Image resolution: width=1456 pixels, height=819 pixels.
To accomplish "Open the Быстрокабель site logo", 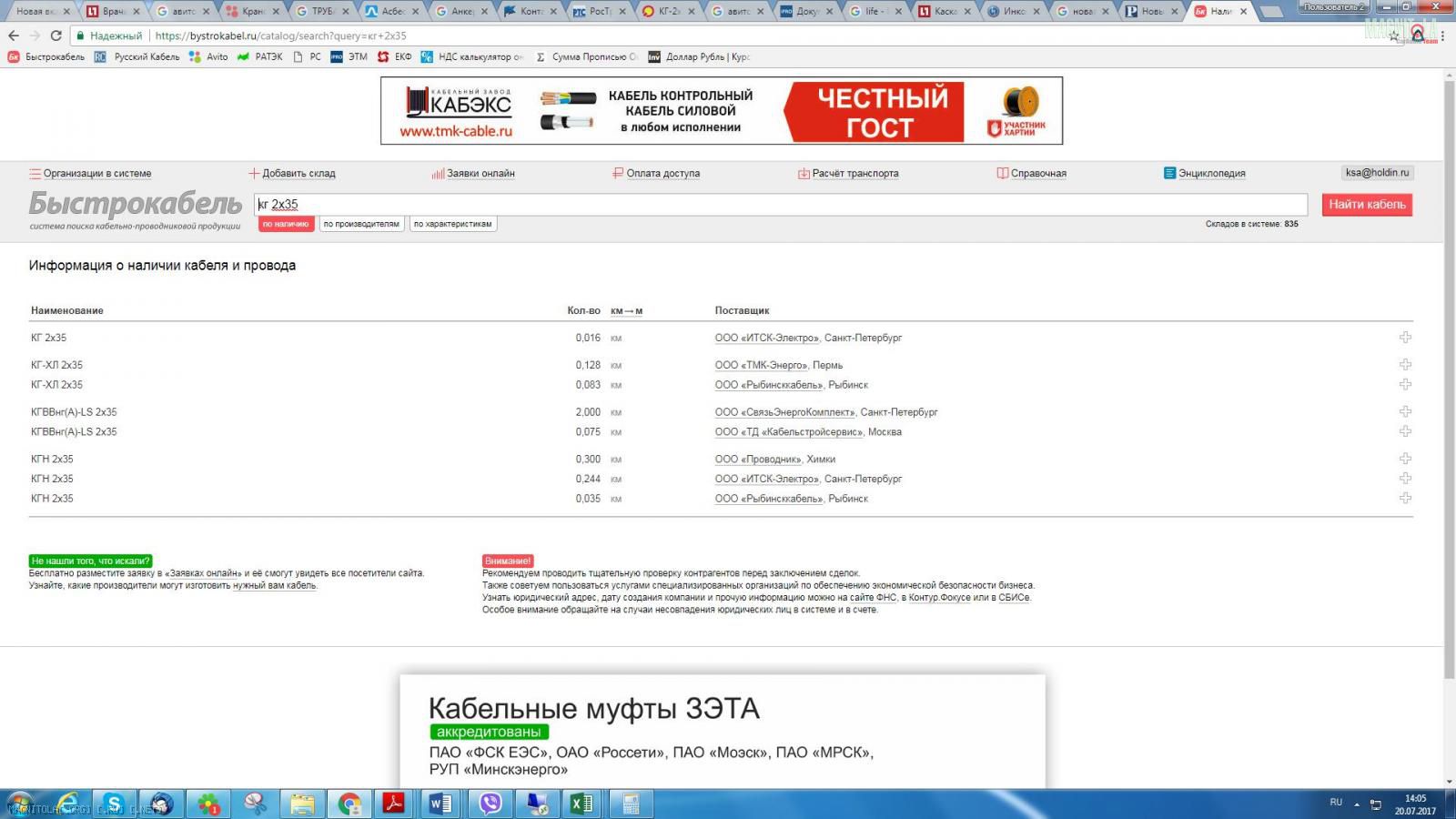I will click(135, 205).
